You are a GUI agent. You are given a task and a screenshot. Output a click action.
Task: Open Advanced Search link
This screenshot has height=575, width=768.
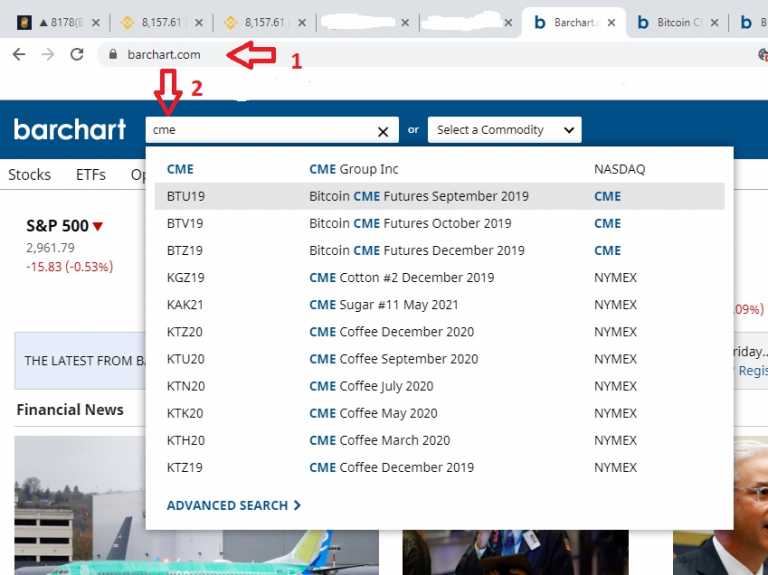point(234,505)
